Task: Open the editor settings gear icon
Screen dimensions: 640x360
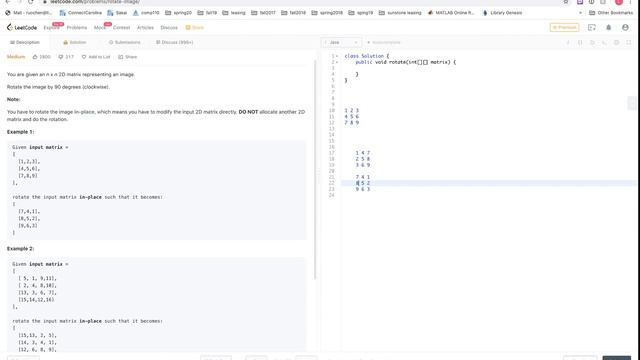Action: (x=617, y=42)
